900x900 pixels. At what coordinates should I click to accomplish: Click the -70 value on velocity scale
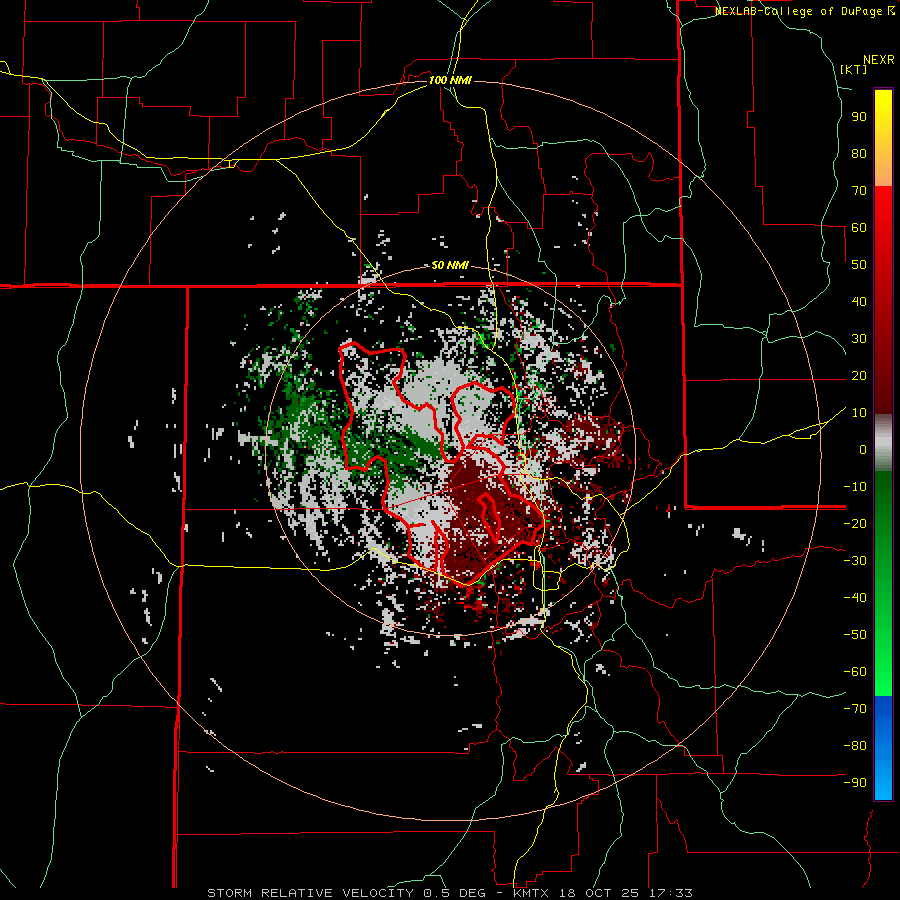click(x=855, y=709)
